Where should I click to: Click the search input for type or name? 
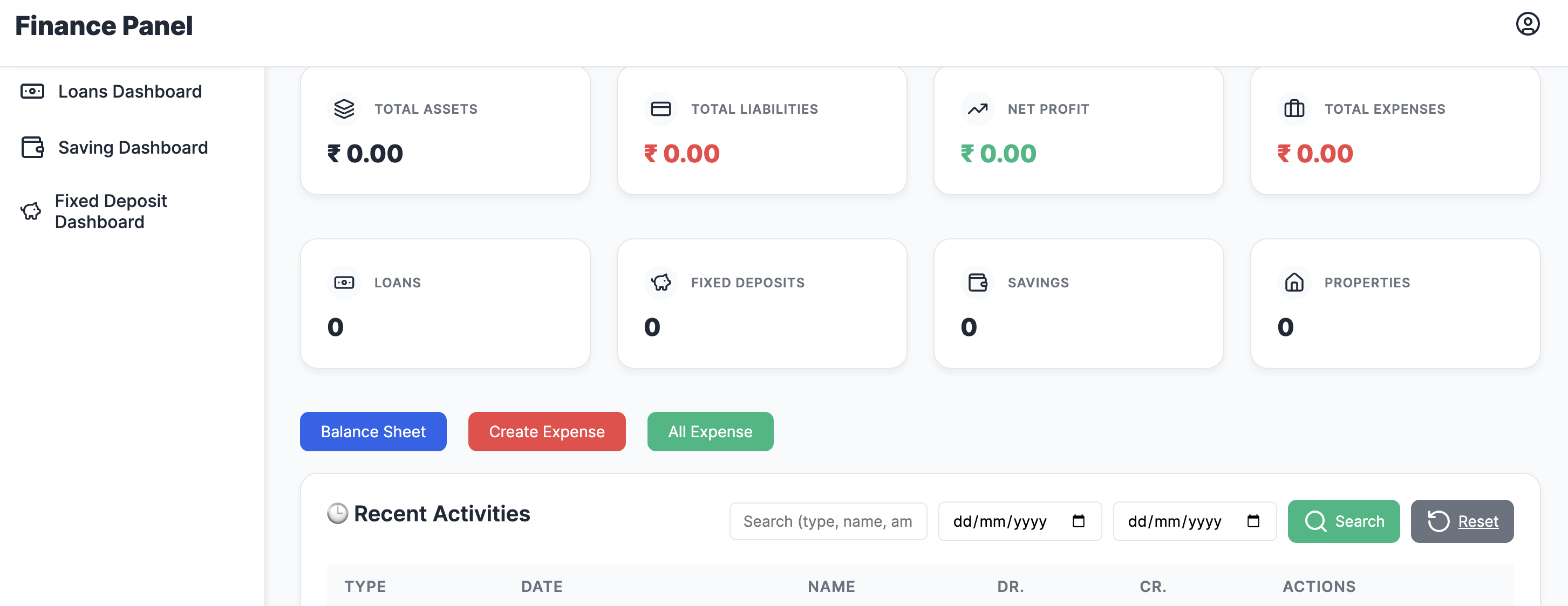click(x=828, y=521)
